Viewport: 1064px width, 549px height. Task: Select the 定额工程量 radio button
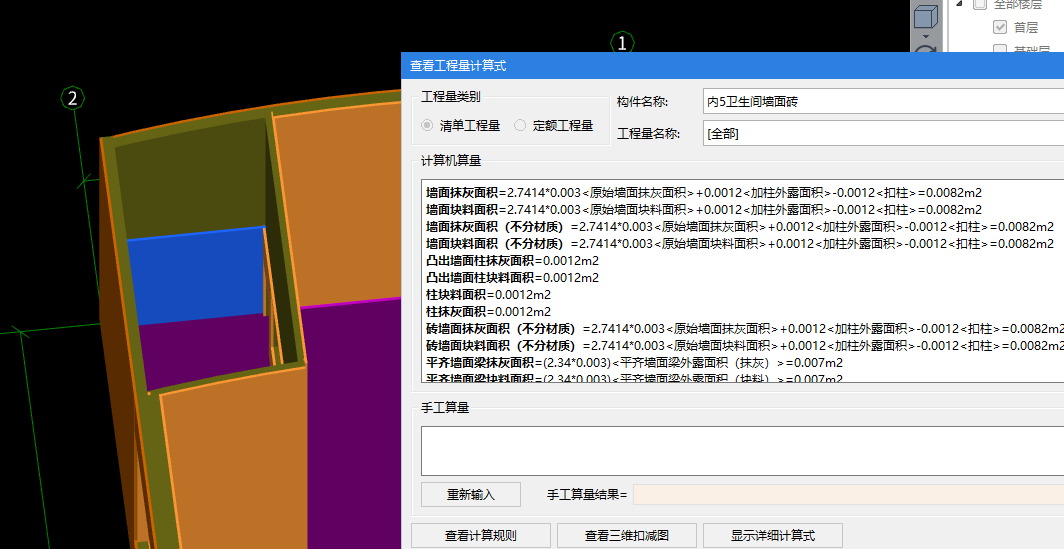[520, 126]
